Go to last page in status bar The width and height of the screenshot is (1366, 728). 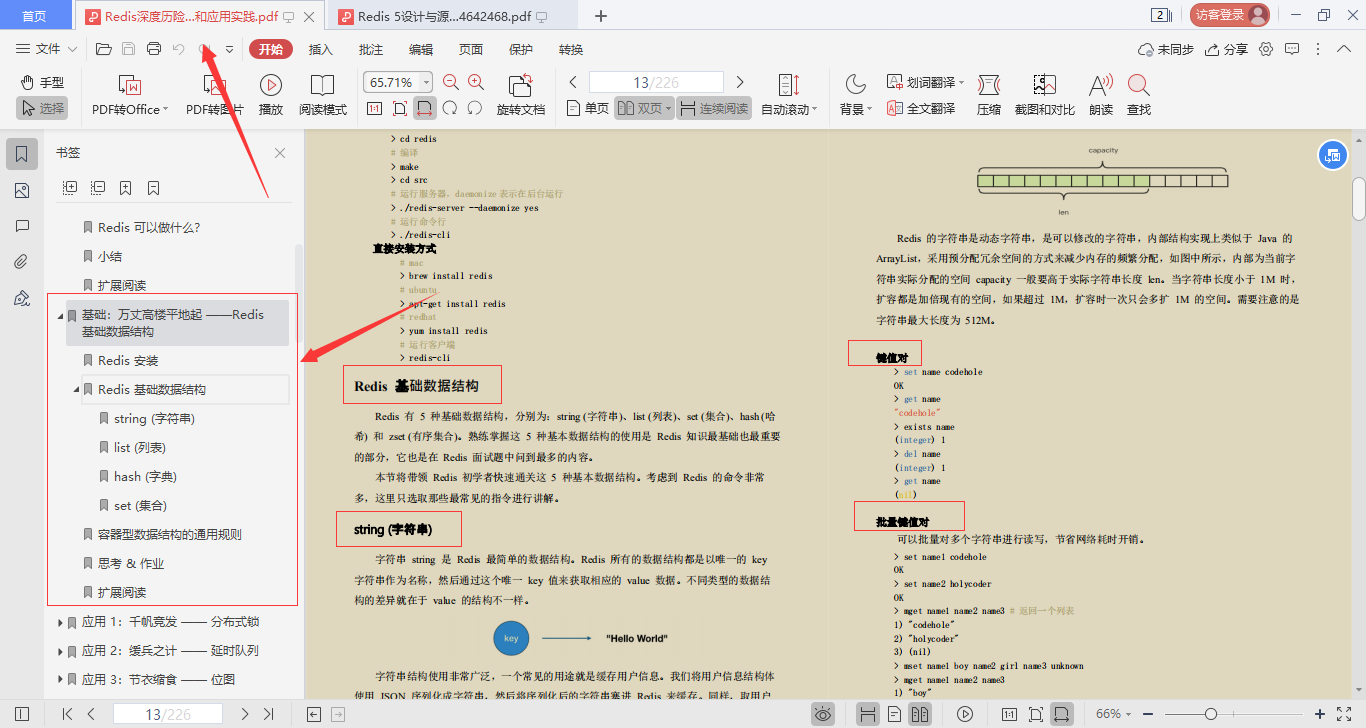tap(268, 714)
